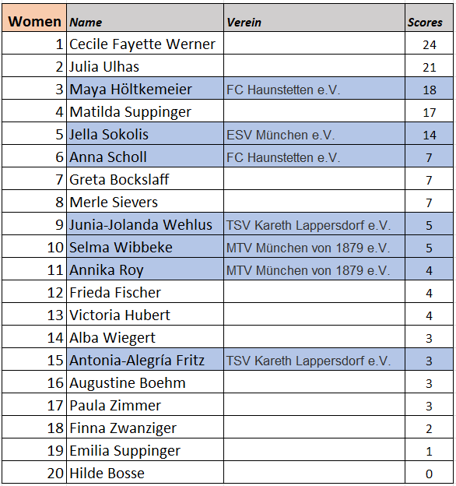Viewport: 456px width, 486px height.
Task: Click Antonia-Alegría Fritz name cell
Action: point(145,360)
